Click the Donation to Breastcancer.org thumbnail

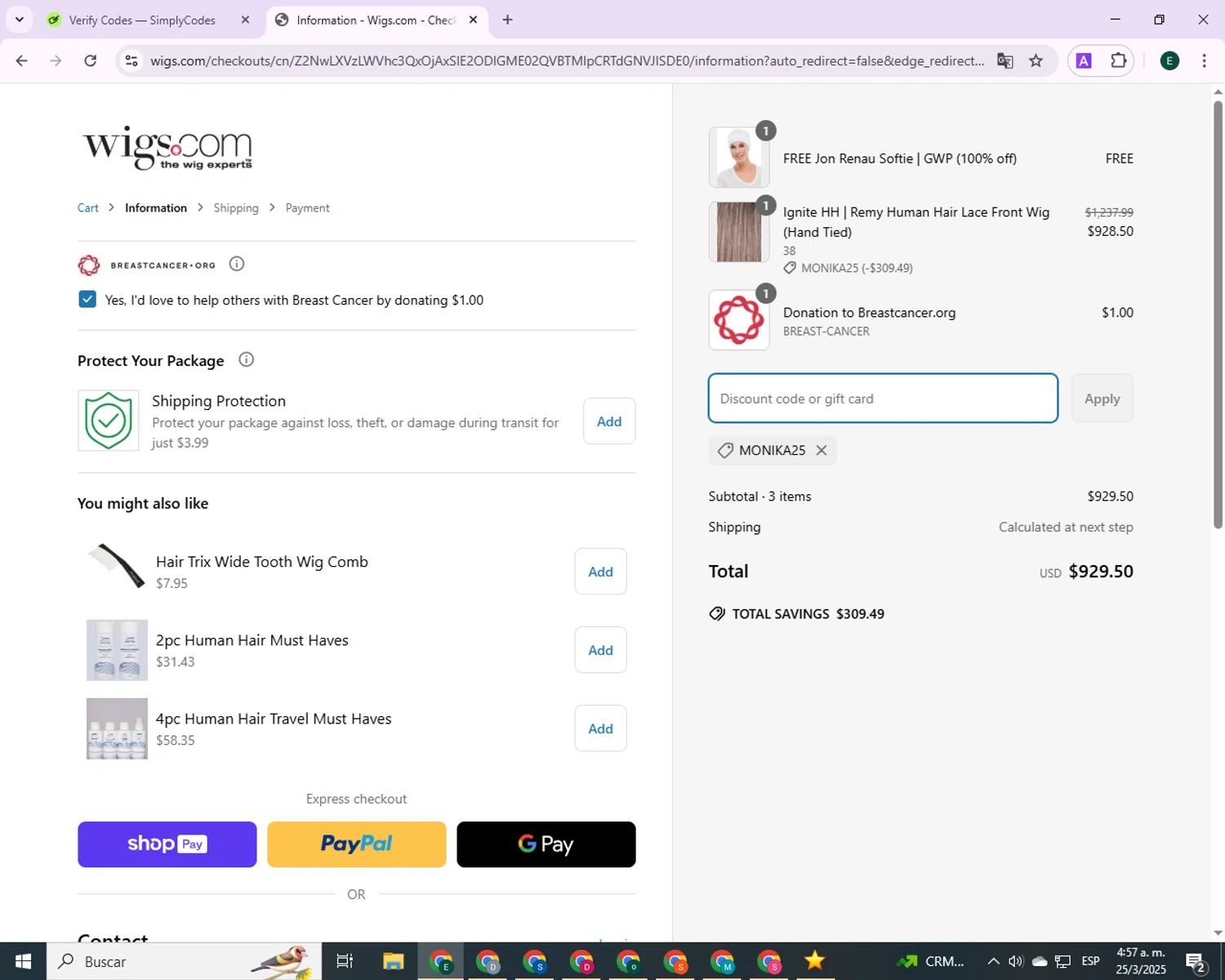coord(739,320)
